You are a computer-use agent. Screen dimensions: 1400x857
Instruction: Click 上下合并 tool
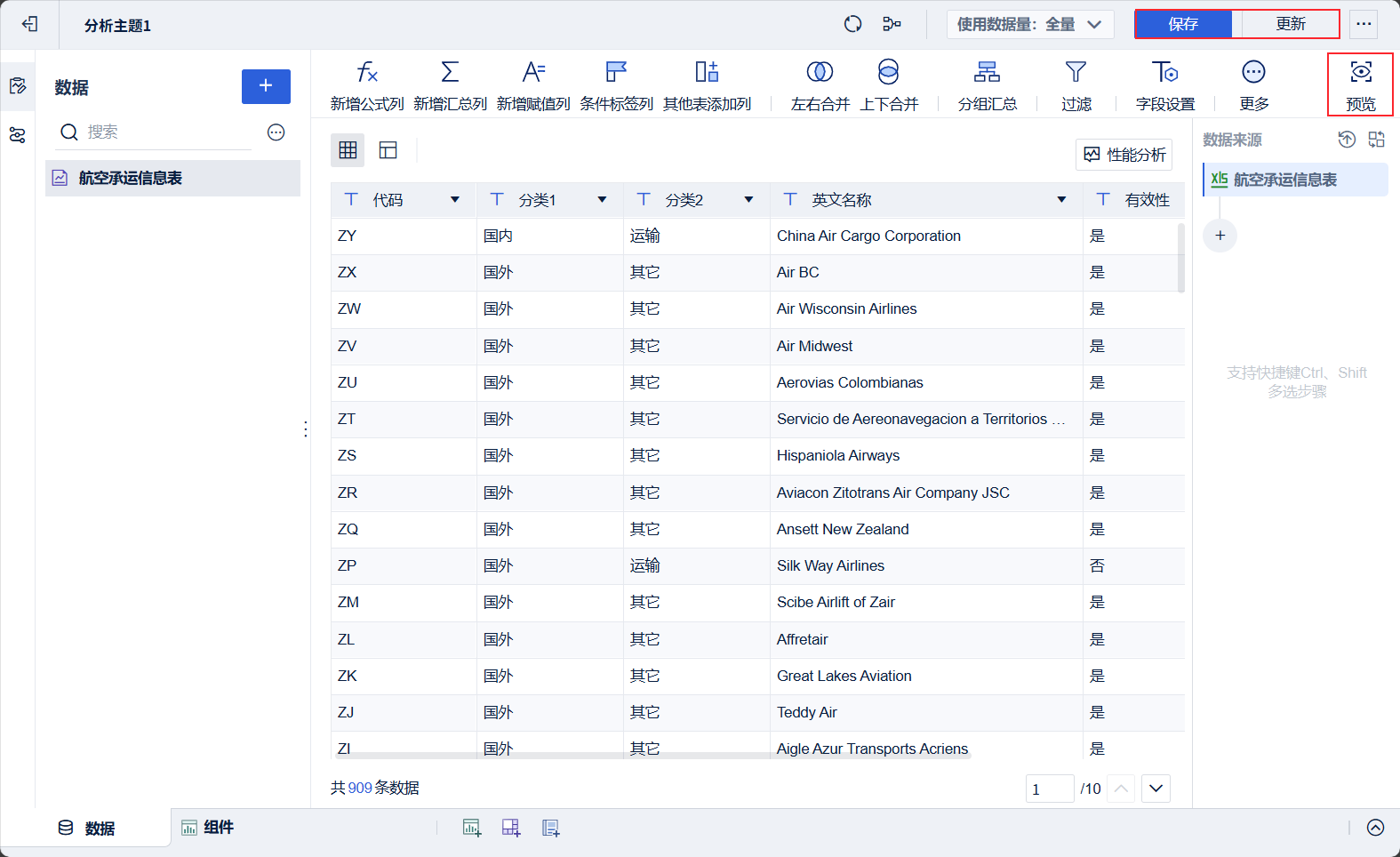click(889, 85)
